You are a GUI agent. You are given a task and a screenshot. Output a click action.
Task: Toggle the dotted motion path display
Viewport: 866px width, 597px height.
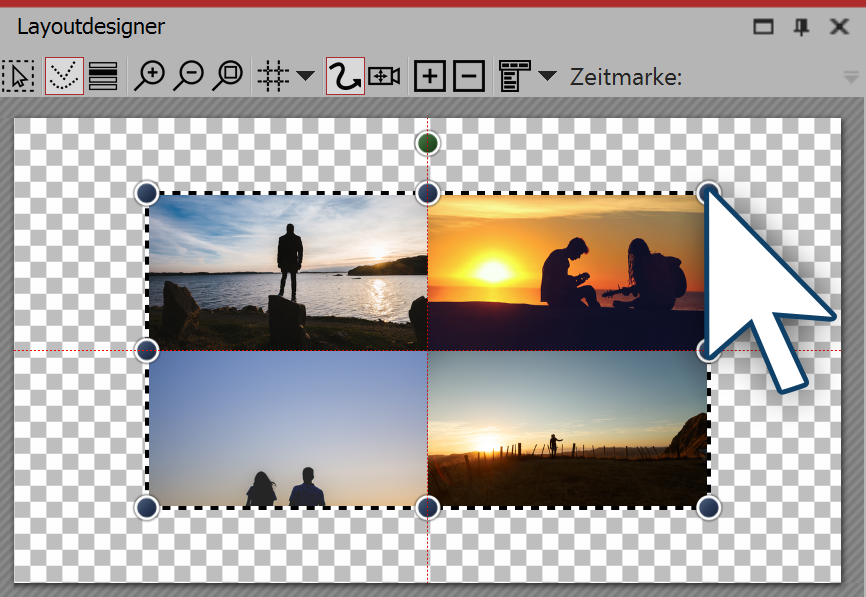(63, 76)
